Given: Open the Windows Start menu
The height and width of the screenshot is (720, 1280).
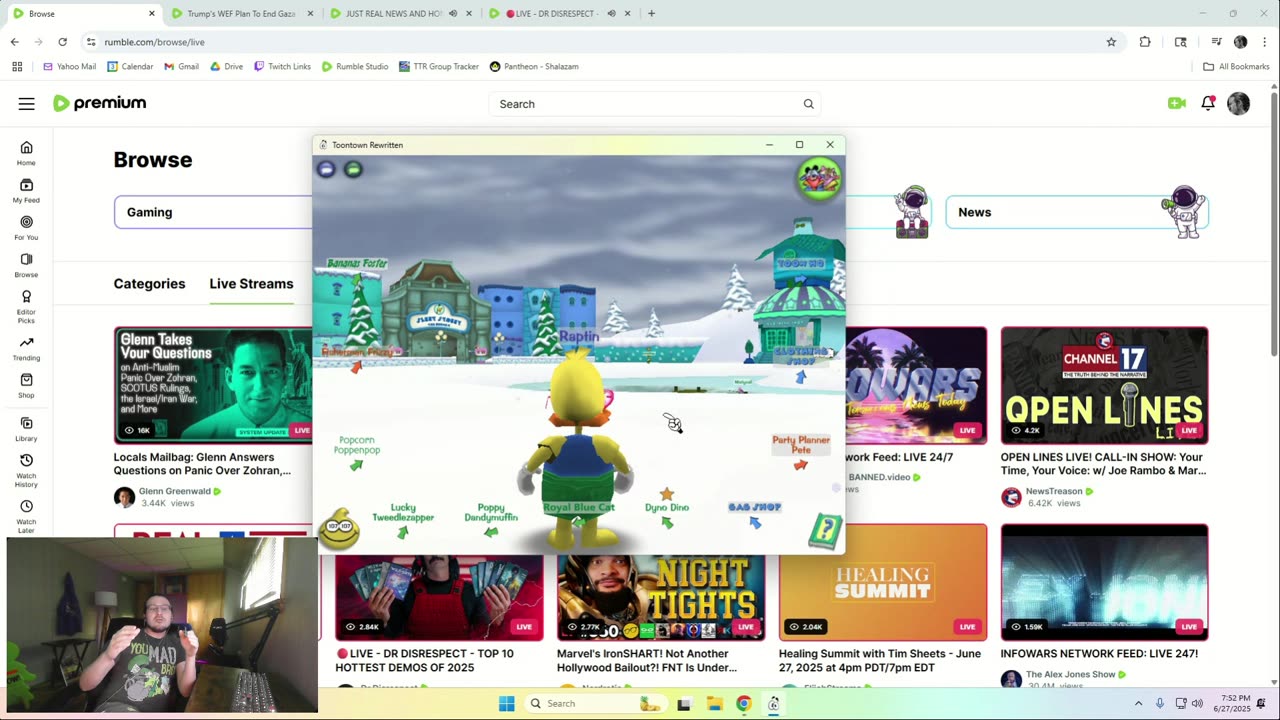Looking at the screenshot, I should pyautogui.click(x=507, y=704).
